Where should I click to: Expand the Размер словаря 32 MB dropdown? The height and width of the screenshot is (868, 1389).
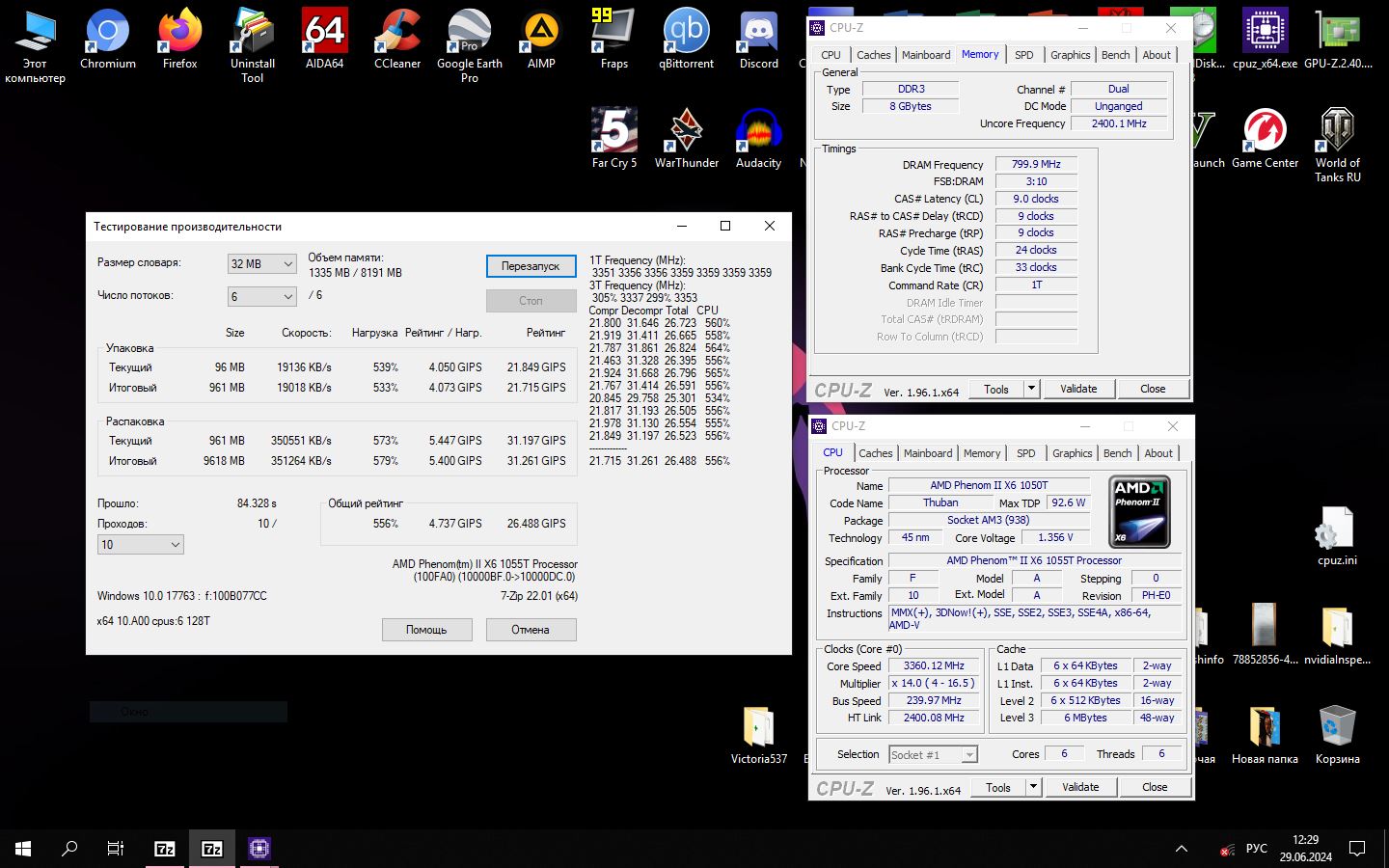(x=261, y=263)
